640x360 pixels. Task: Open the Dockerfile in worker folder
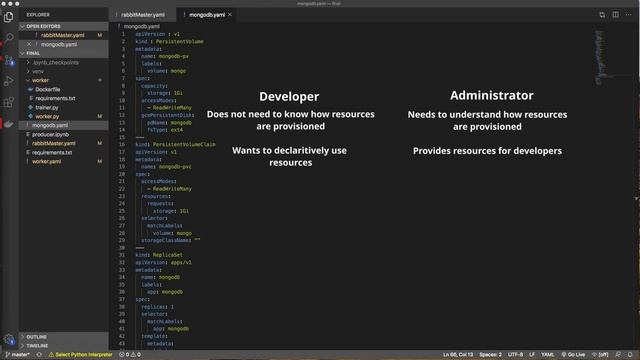point(47,89)
